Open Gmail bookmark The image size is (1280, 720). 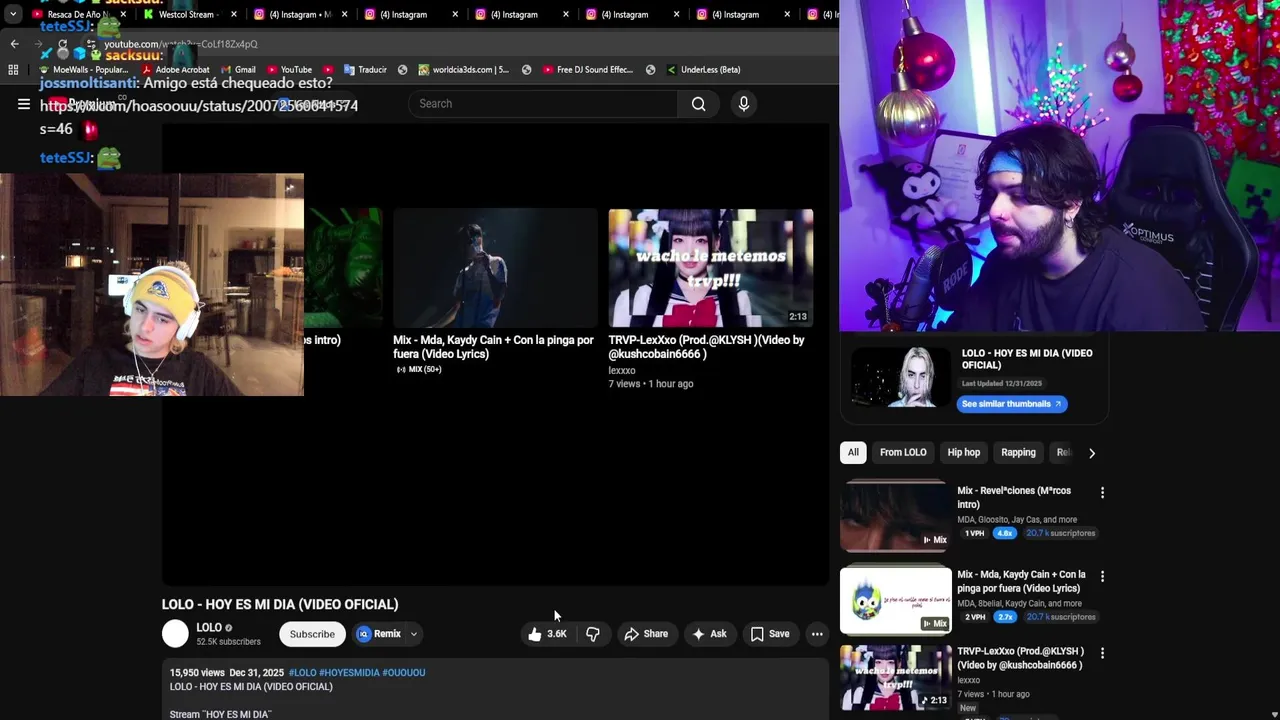(x=238, y=70)
